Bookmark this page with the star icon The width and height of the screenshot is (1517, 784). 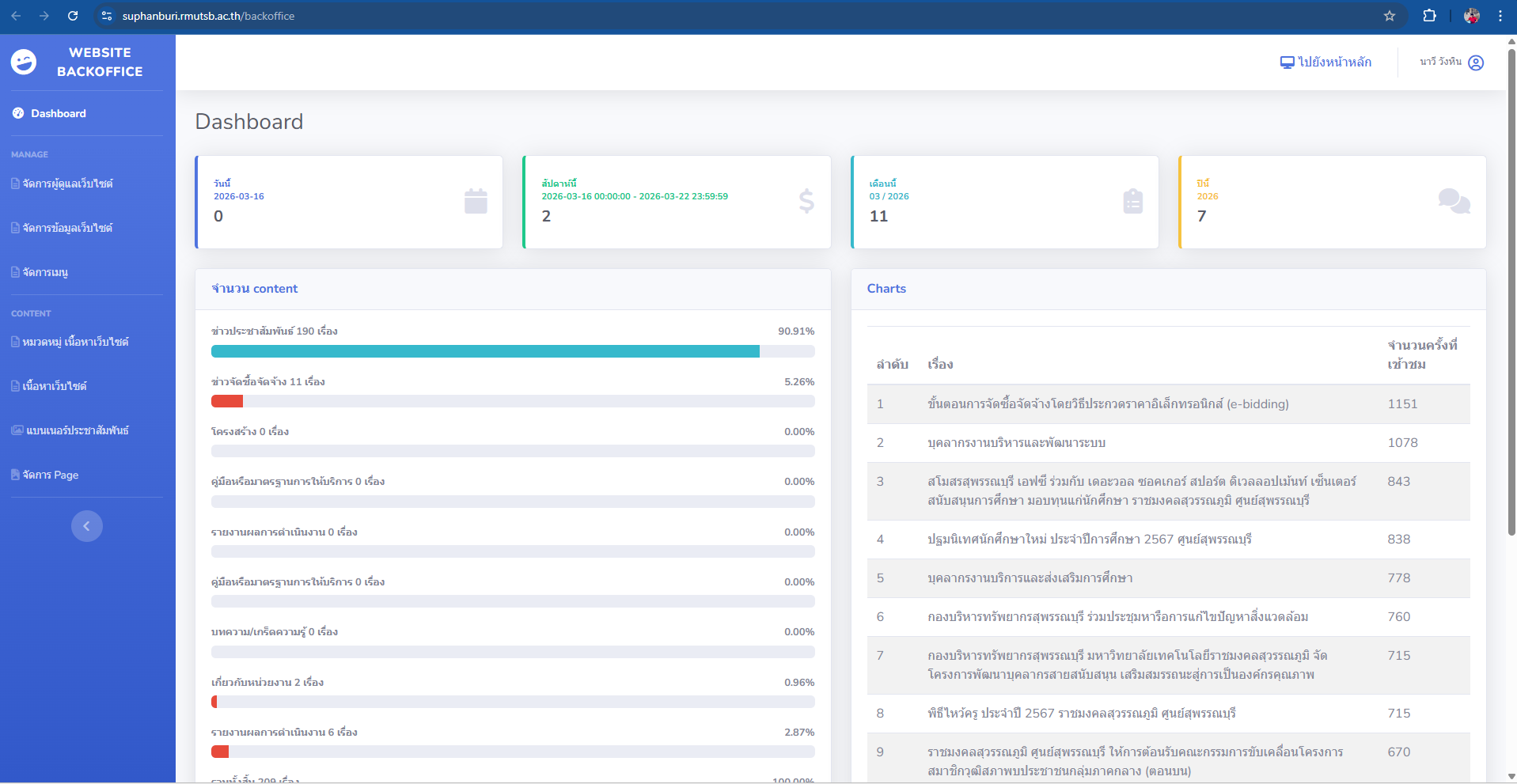[1390, 16]
